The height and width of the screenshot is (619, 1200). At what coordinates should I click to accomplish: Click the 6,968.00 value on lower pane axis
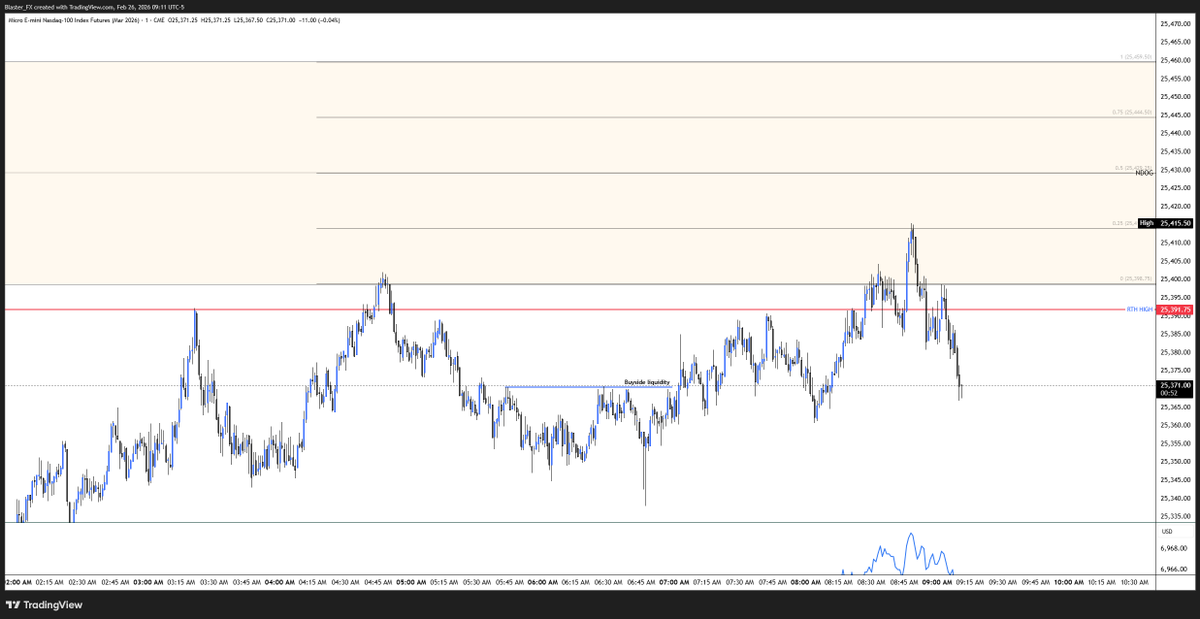coord(1176,548)
